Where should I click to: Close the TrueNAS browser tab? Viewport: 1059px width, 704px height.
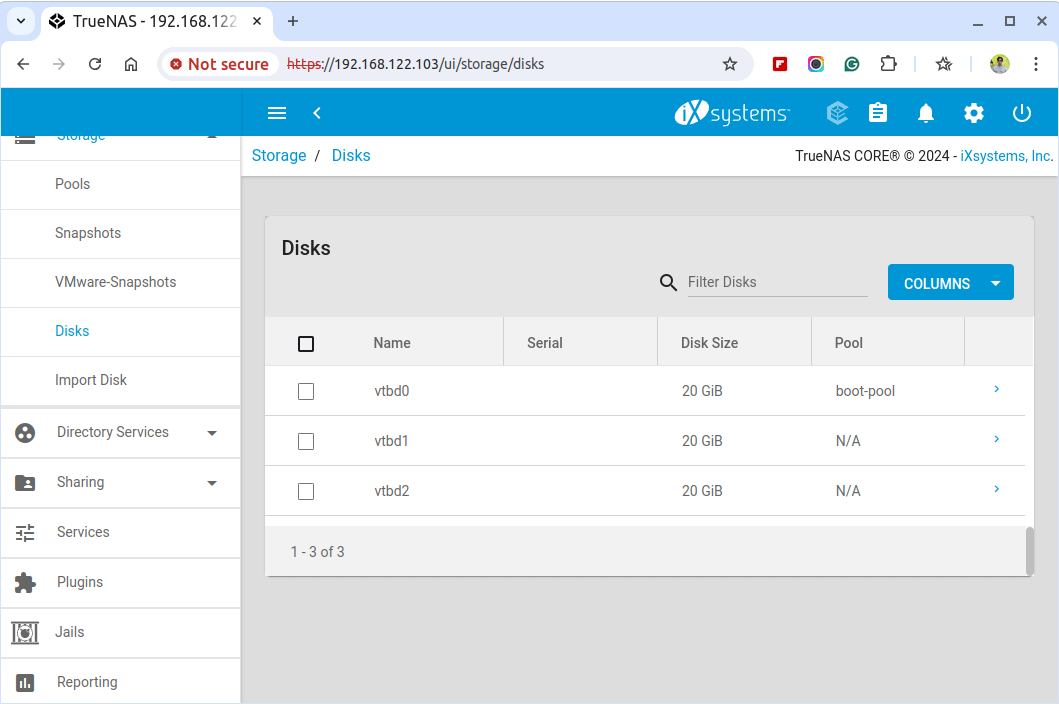coord(257,21)
